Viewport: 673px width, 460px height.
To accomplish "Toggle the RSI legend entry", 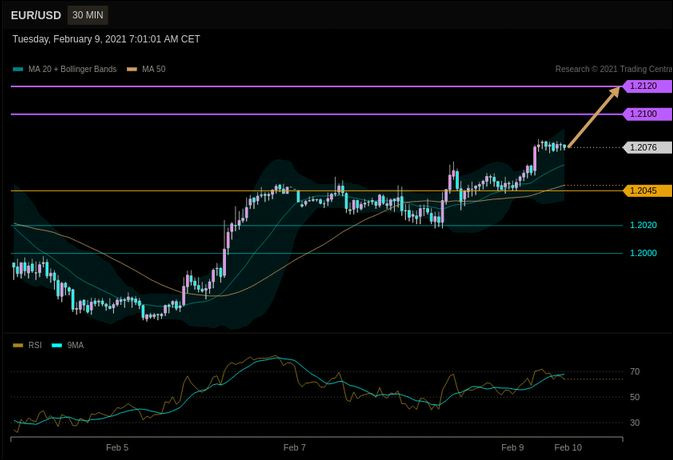I will (27, 345).
